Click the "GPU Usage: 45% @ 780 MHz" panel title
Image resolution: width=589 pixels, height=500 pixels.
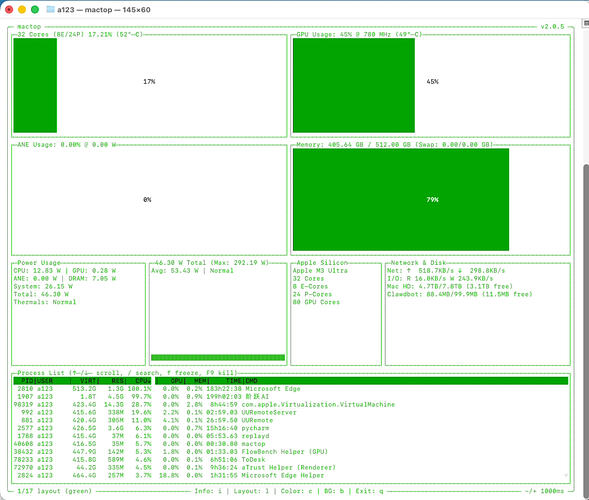point(359,35)
